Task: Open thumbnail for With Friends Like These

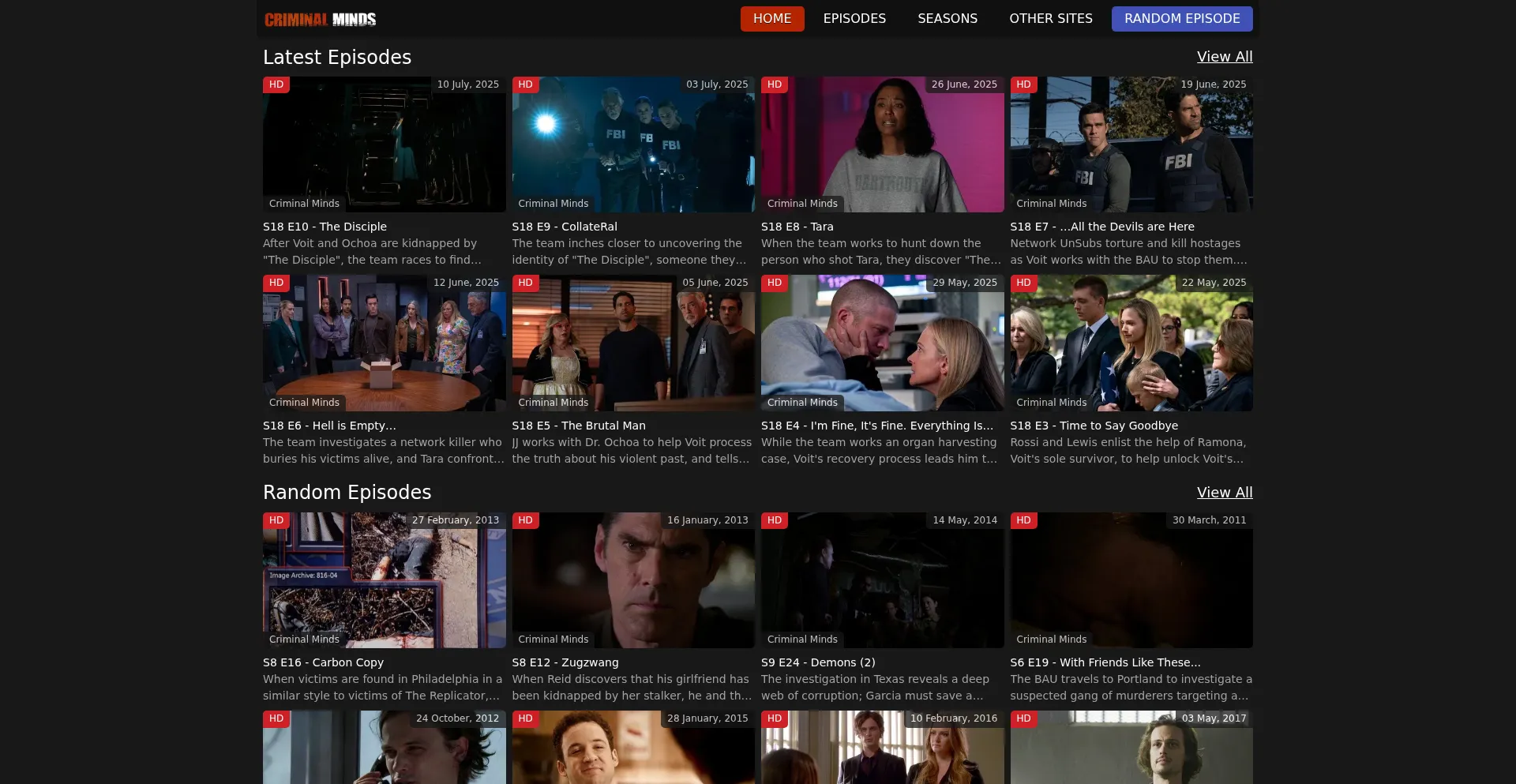Action: pos(1131,580)
